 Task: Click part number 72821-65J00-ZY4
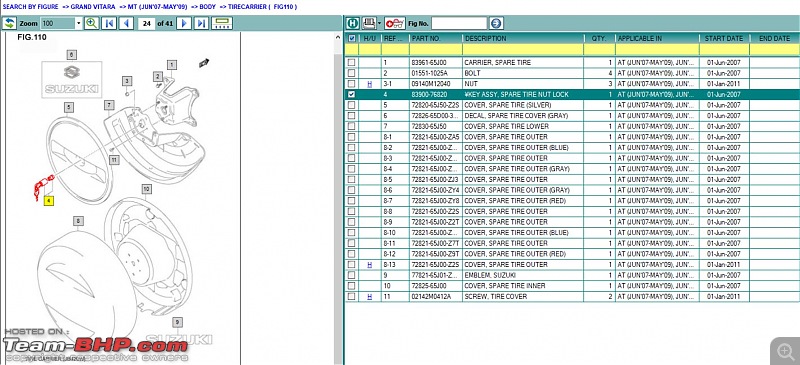pos(435,190)
